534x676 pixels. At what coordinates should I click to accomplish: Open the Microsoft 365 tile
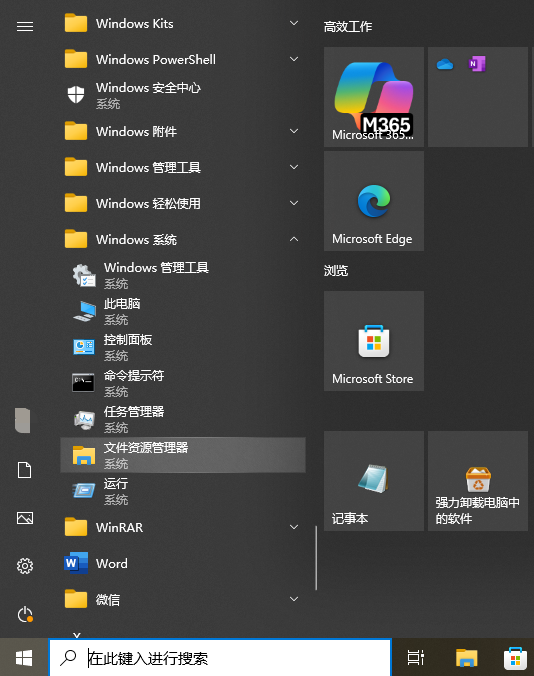(374, 97)
